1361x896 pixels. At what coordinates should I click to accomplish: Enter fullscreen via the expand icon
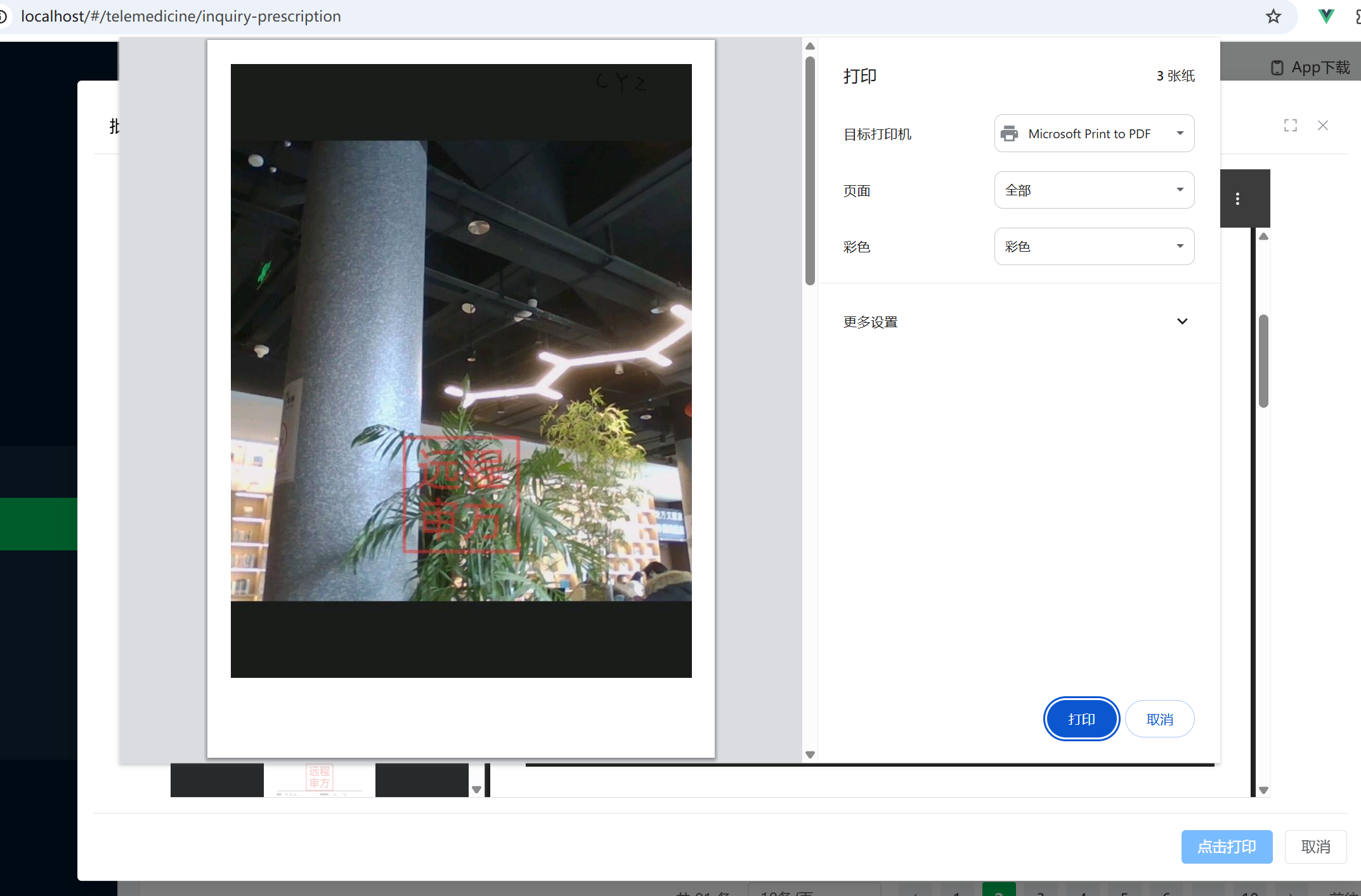[1291, 125]
